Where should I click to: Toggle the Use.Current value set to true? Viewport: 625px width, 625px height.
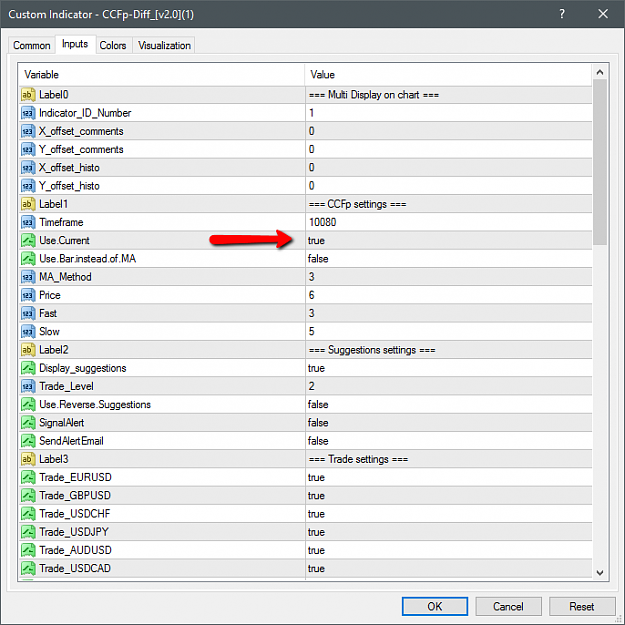(448, 241)
